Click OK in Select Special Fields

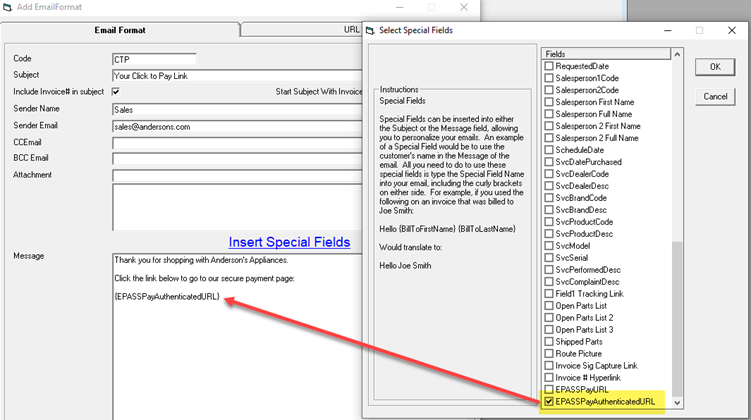[x=715, y=67]
